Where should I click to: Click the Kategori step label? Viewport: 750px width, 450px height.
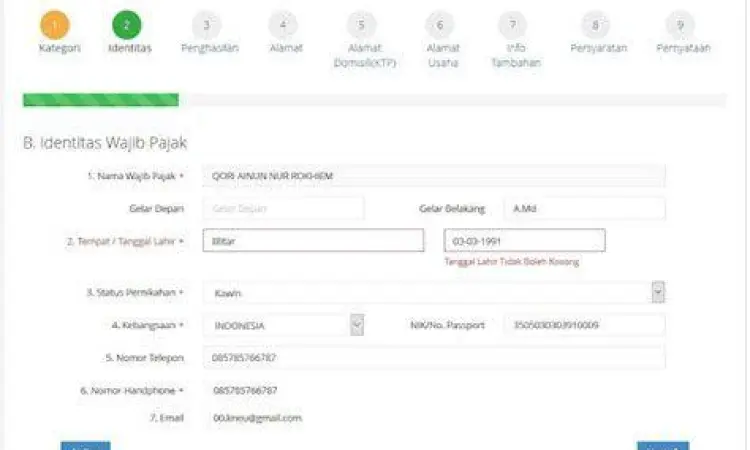pyautogui.click(x=60, y=48)
